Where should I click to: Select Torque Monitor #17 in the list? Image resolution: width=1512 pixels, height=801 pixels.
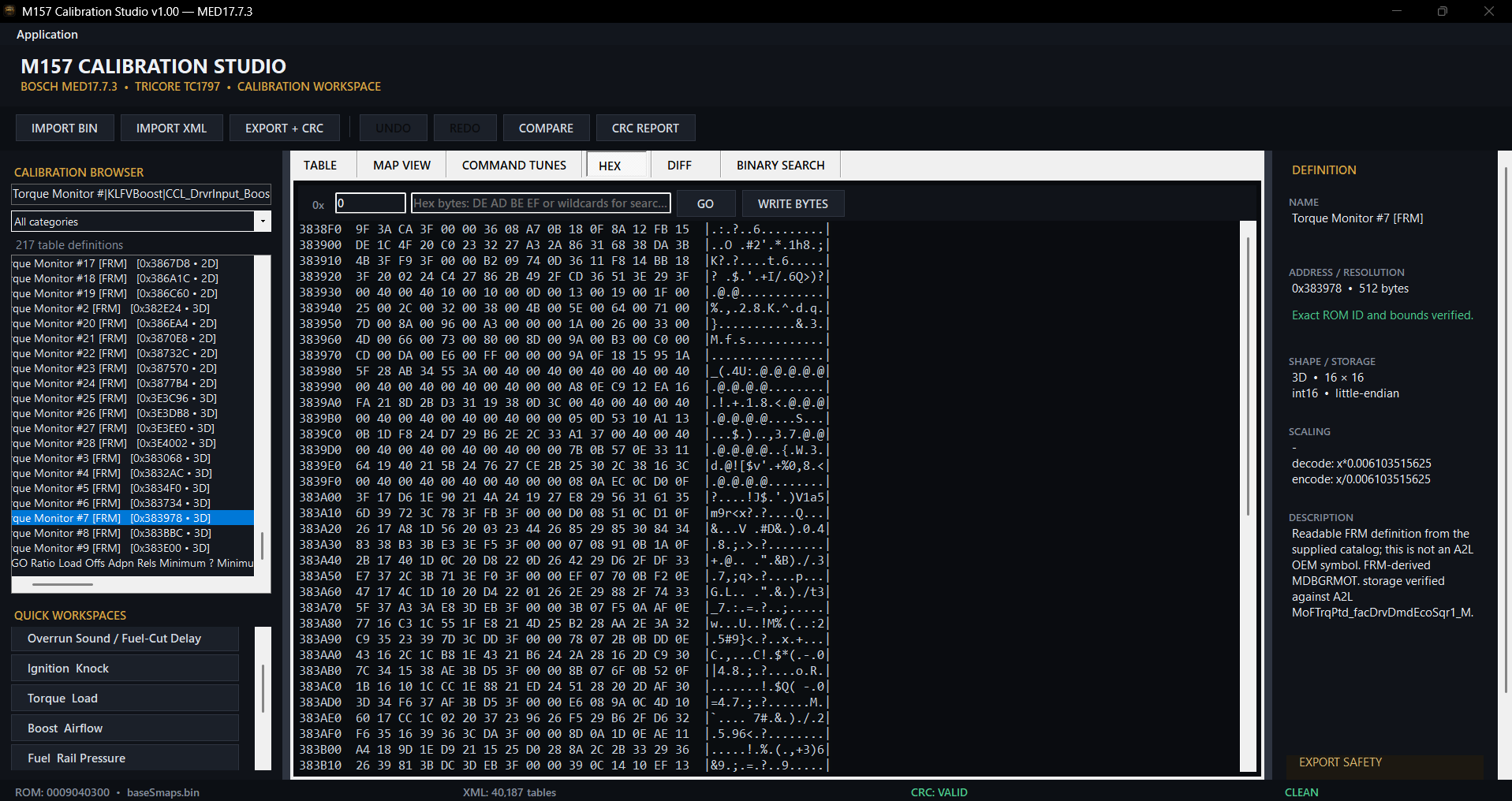tap(133, 263)
